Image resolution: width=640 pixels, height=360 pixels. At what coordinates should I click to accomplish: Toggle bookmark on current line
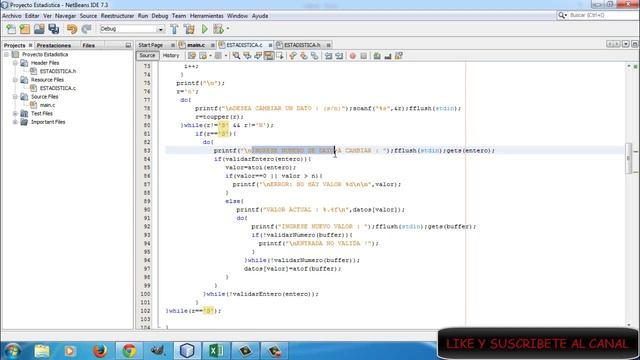click(x=314, y=56)
